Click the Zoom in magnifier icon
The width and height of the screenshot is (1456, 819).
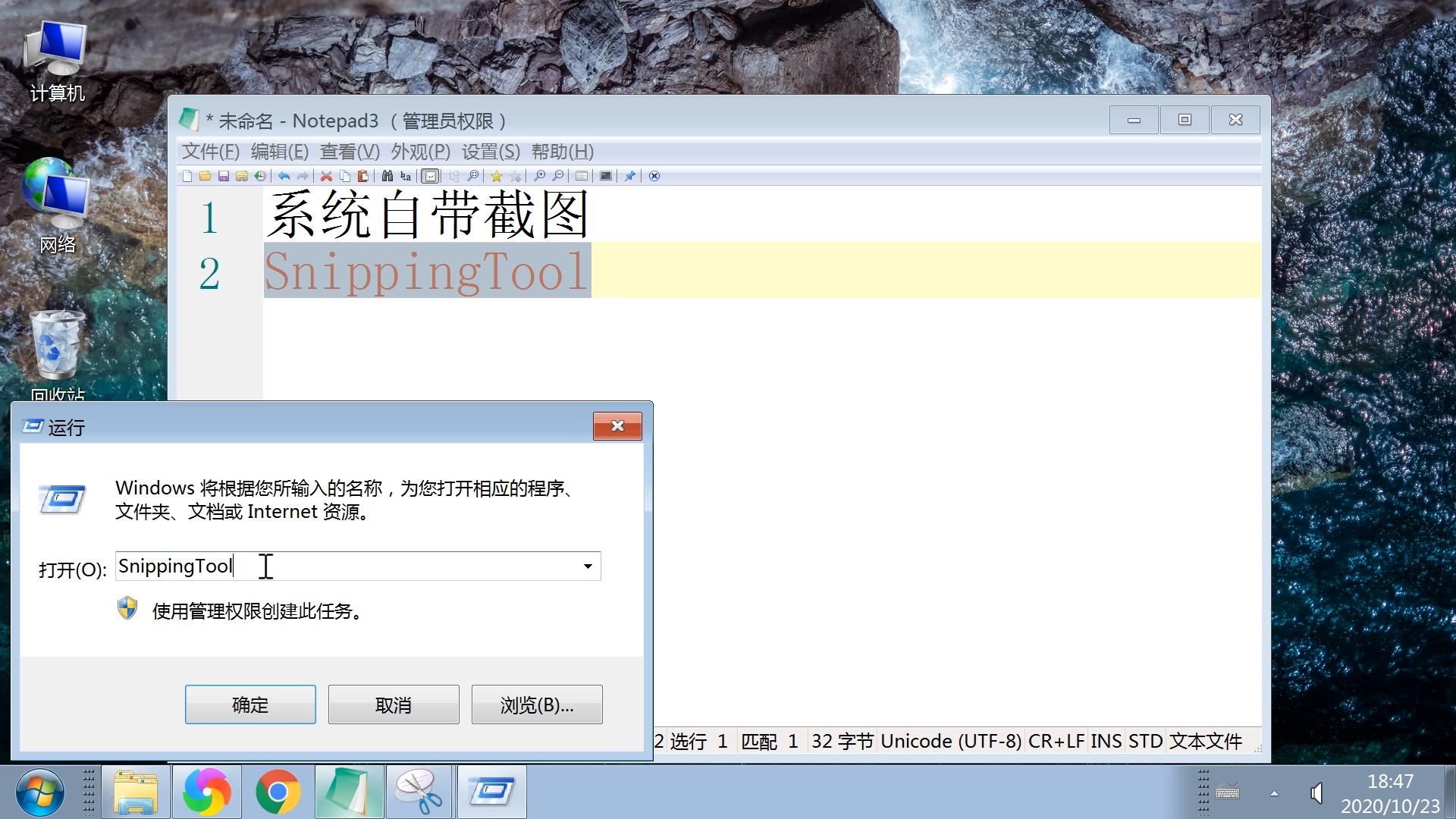coord(539,176)
